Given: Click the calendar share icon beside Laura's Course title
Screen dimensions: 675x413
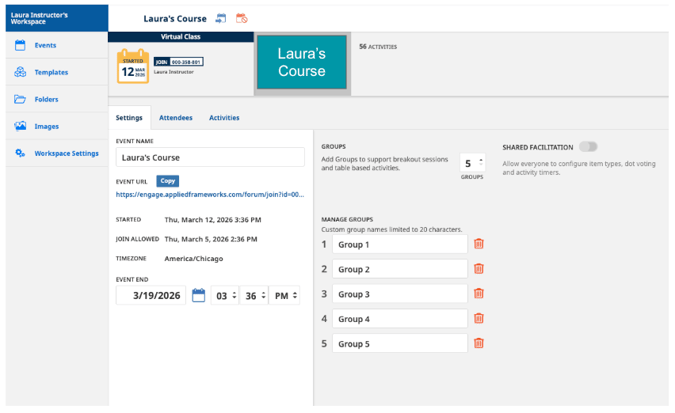Looking at the screenshot, I should tap(221, 18).
